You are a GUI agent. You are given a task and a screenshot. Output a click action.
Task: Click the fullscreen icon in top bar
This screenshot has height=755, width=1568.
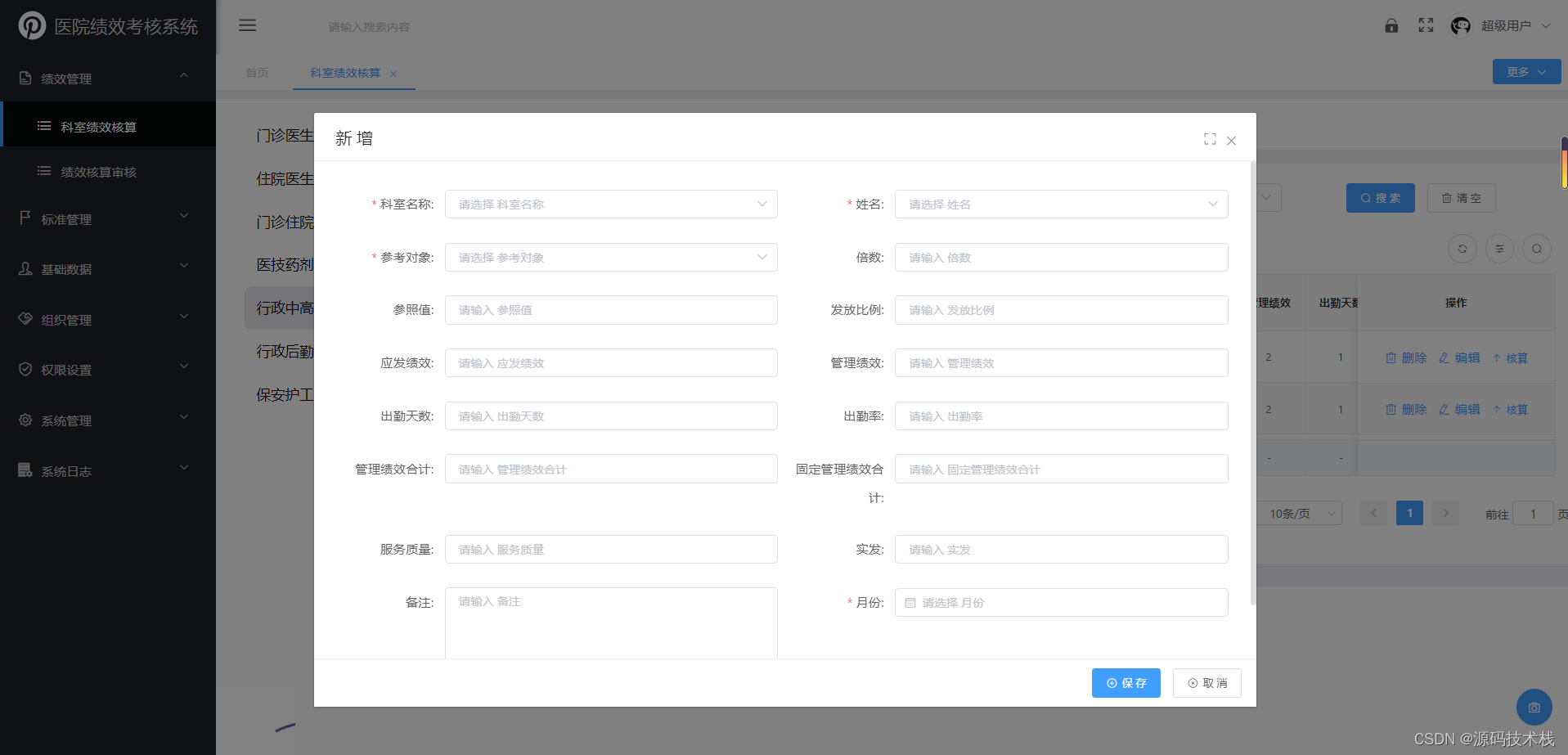coord(1426,25)
